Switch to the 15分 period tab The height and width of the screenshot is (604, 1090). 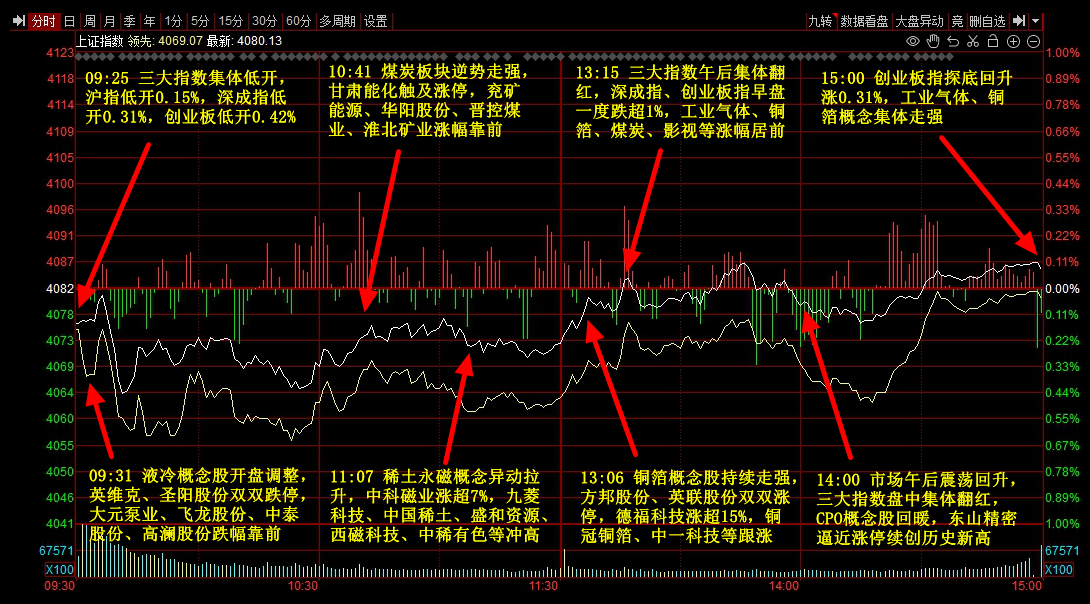231,21
